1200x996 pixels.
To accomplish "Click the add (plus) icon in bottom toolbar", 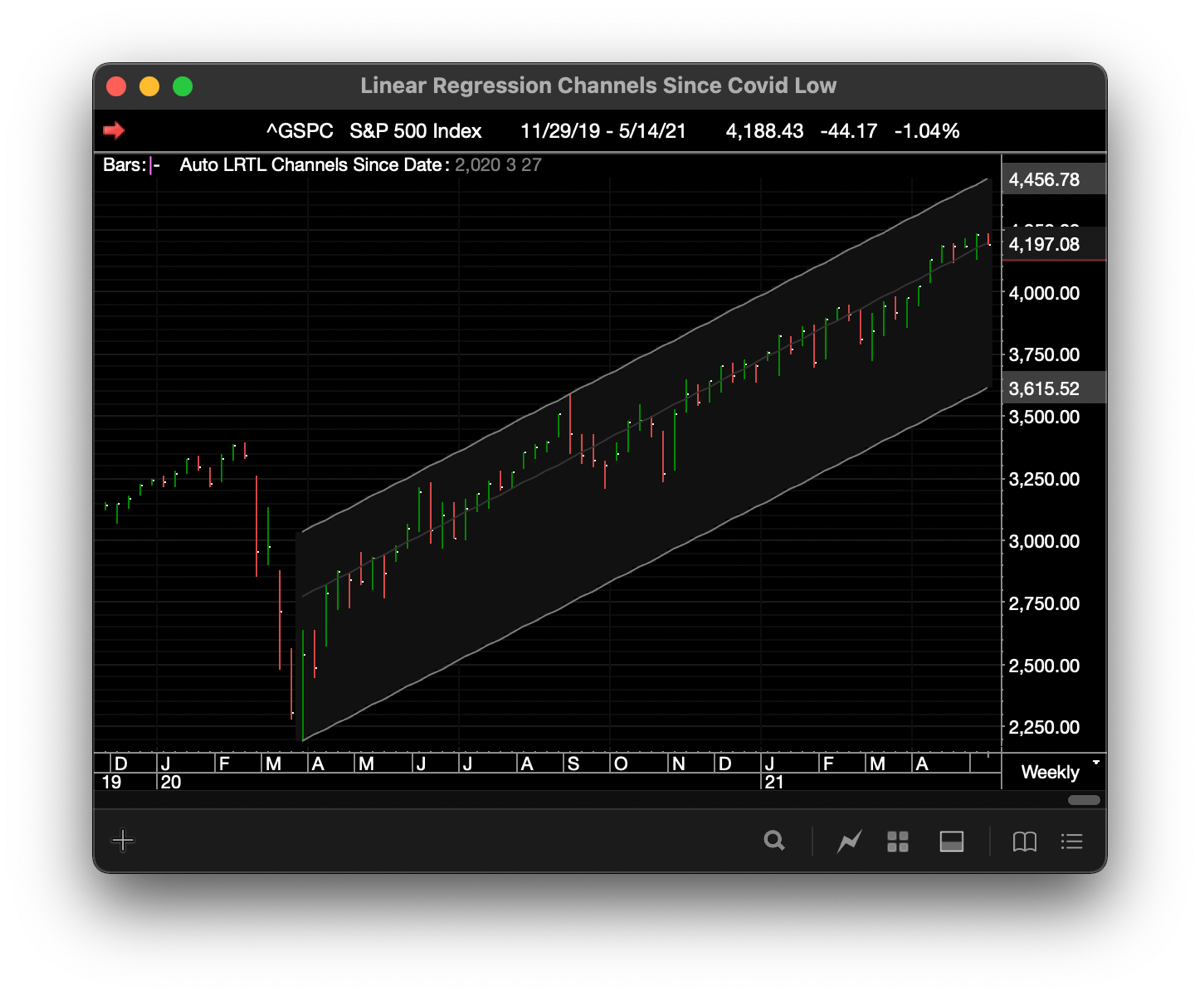I will click(123, 840).
